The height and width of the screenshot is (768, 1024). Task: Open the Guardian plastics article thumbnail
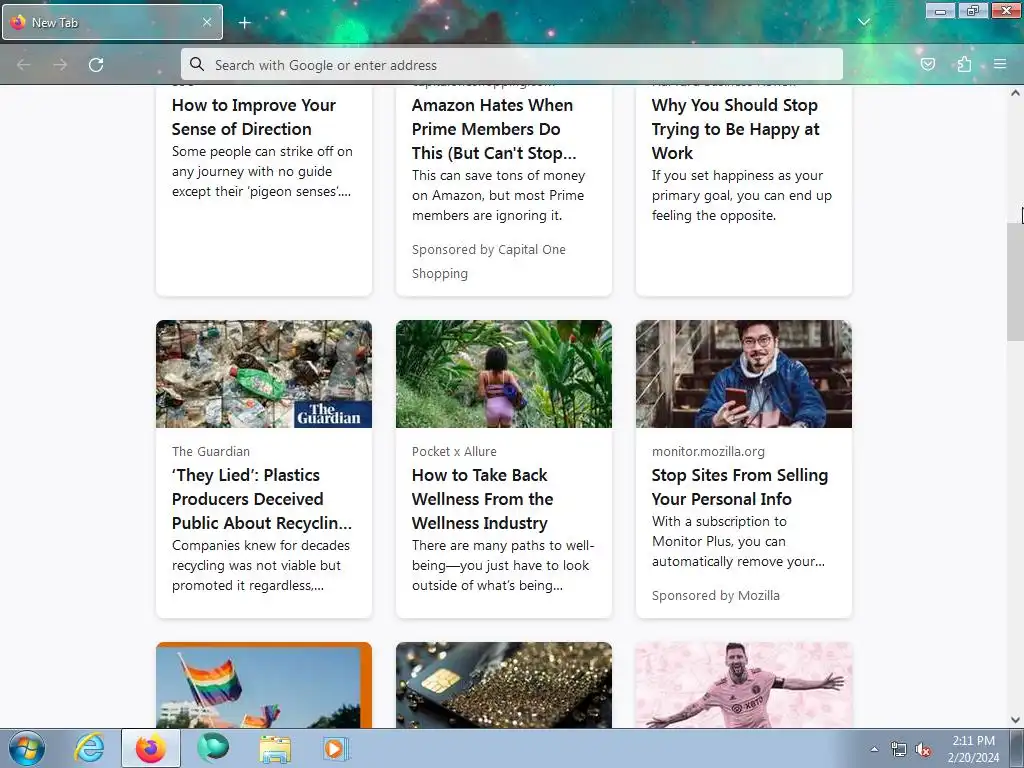click(x=264, y=374)
